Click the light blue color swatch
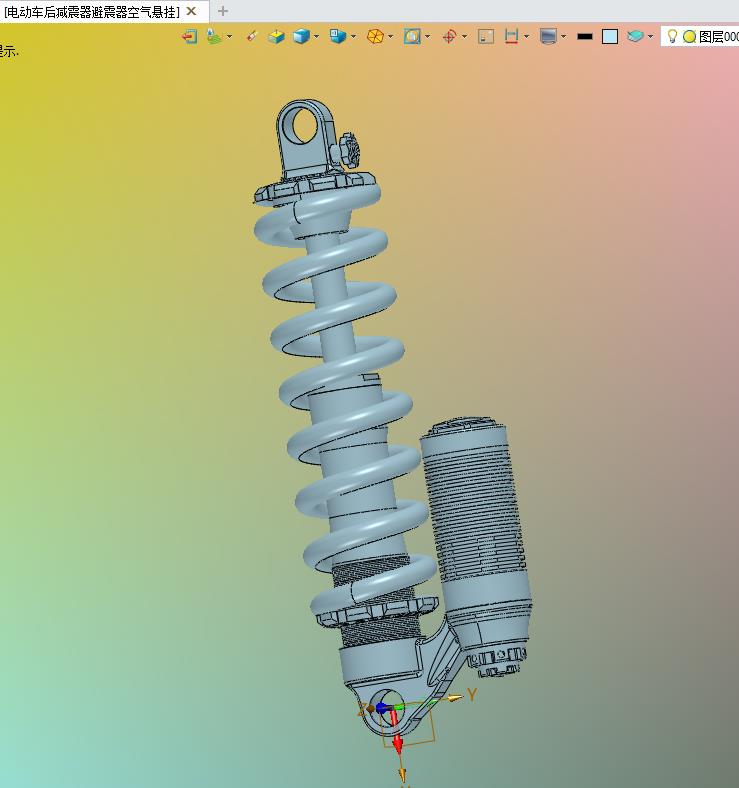 click(610, 37)
